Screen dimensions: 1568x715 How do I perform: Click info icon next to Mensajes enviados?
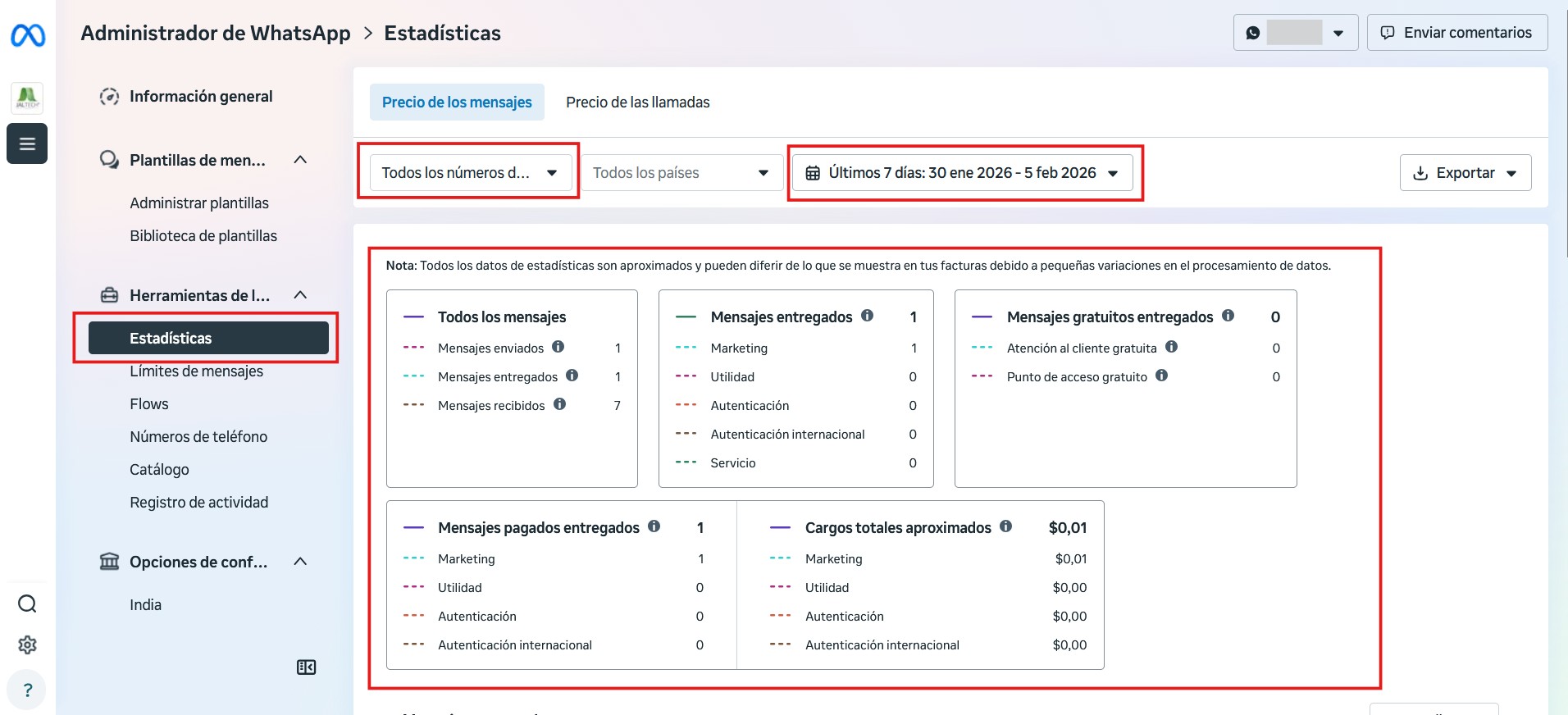(558, 347)
